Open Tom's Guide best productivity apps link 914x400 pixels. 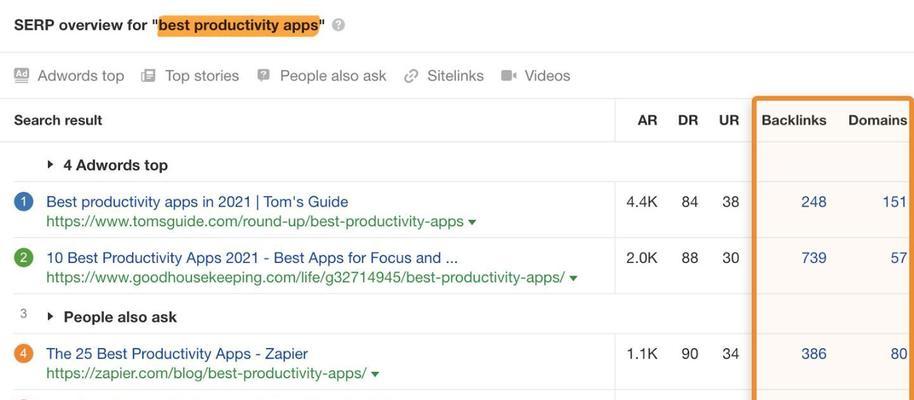[x=197, y=202]
